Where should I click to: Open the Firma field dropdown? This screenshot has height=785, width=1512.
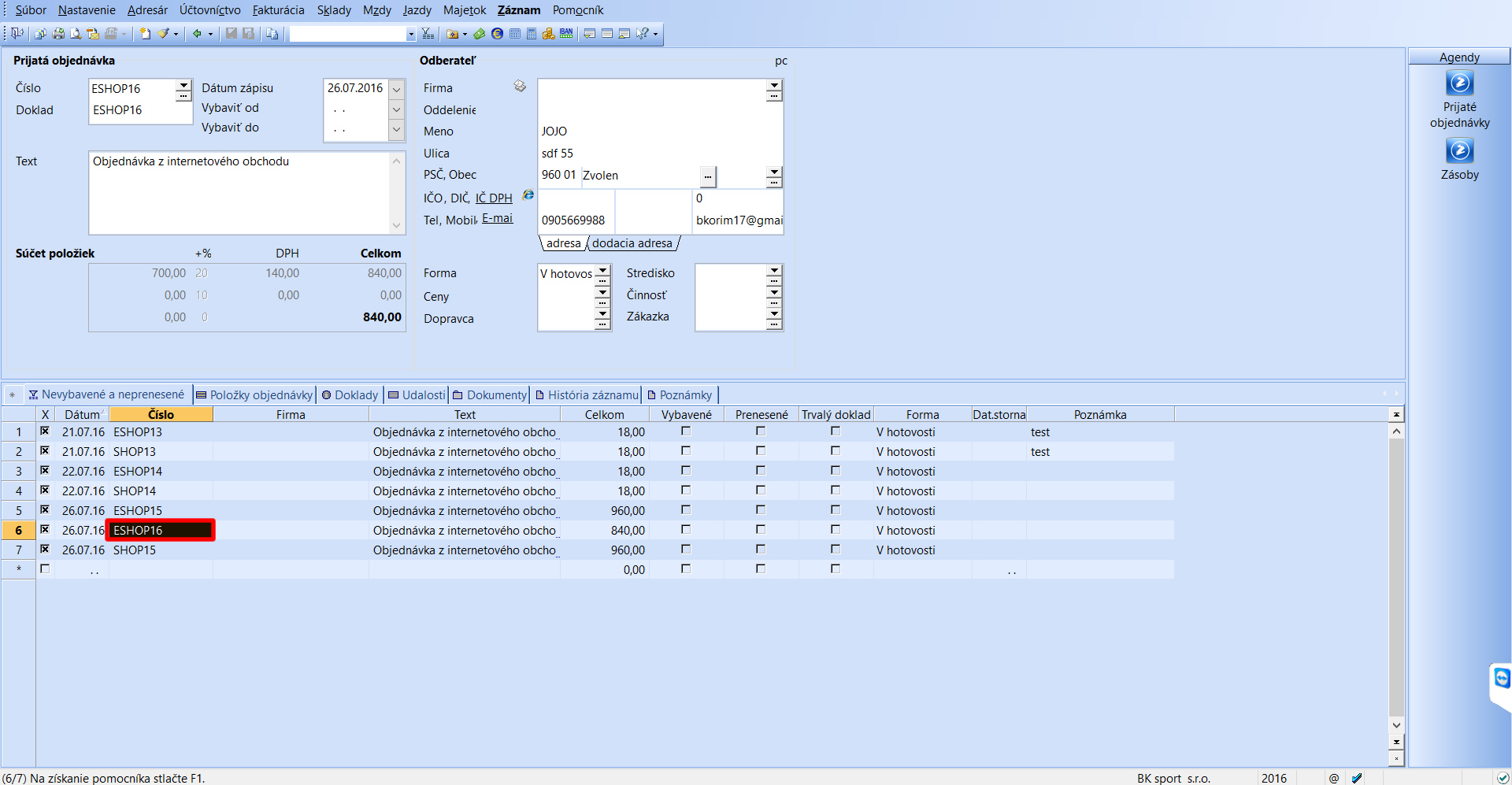coord(774,85)
